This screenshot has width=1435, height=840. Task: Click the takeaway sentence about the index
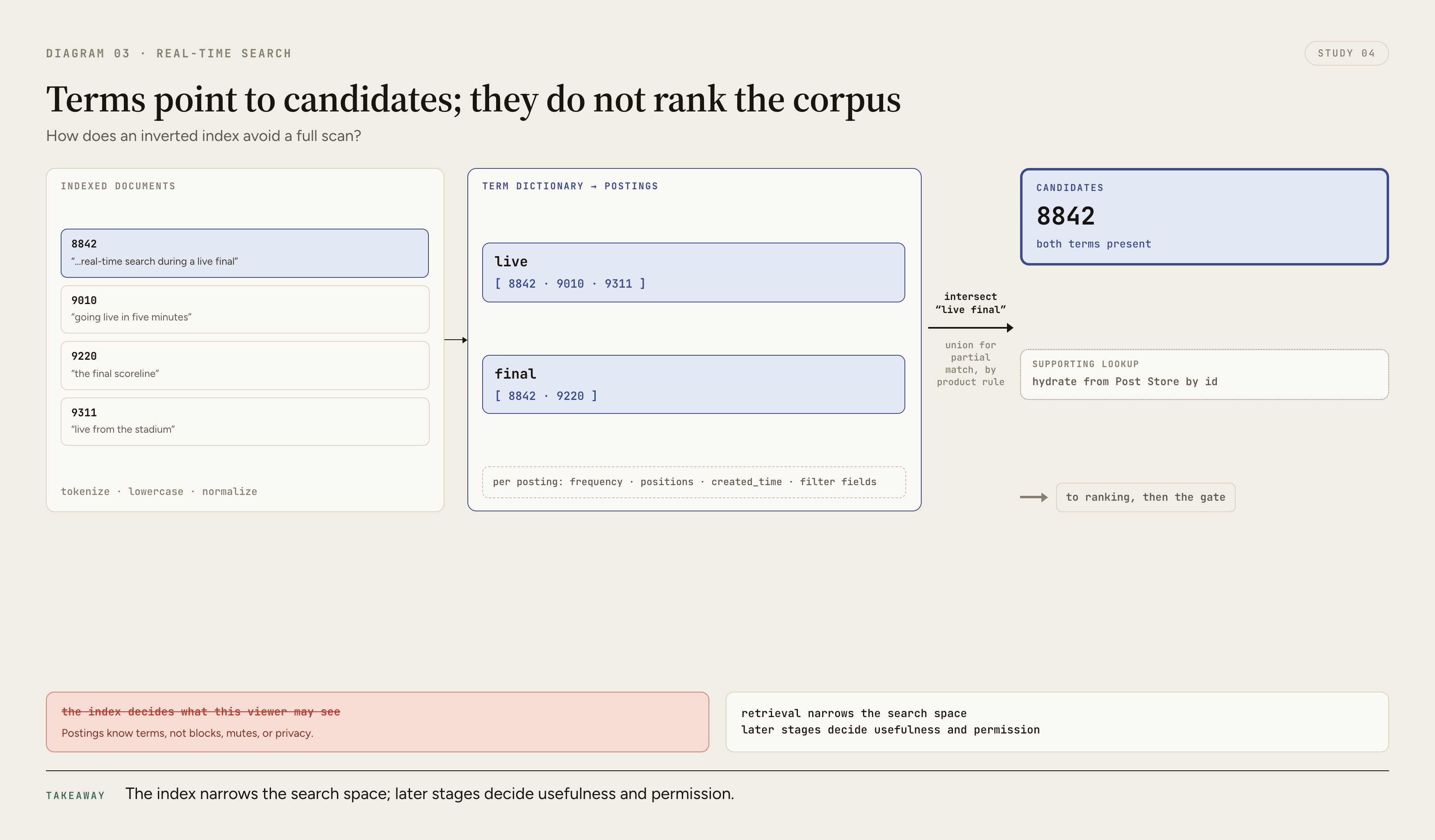click(429, 794)
